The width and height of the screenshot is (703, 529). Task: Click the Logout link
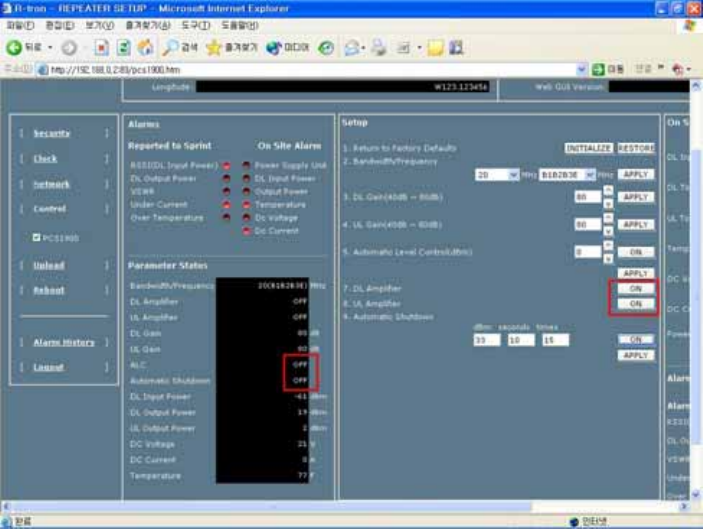point(48,368)
